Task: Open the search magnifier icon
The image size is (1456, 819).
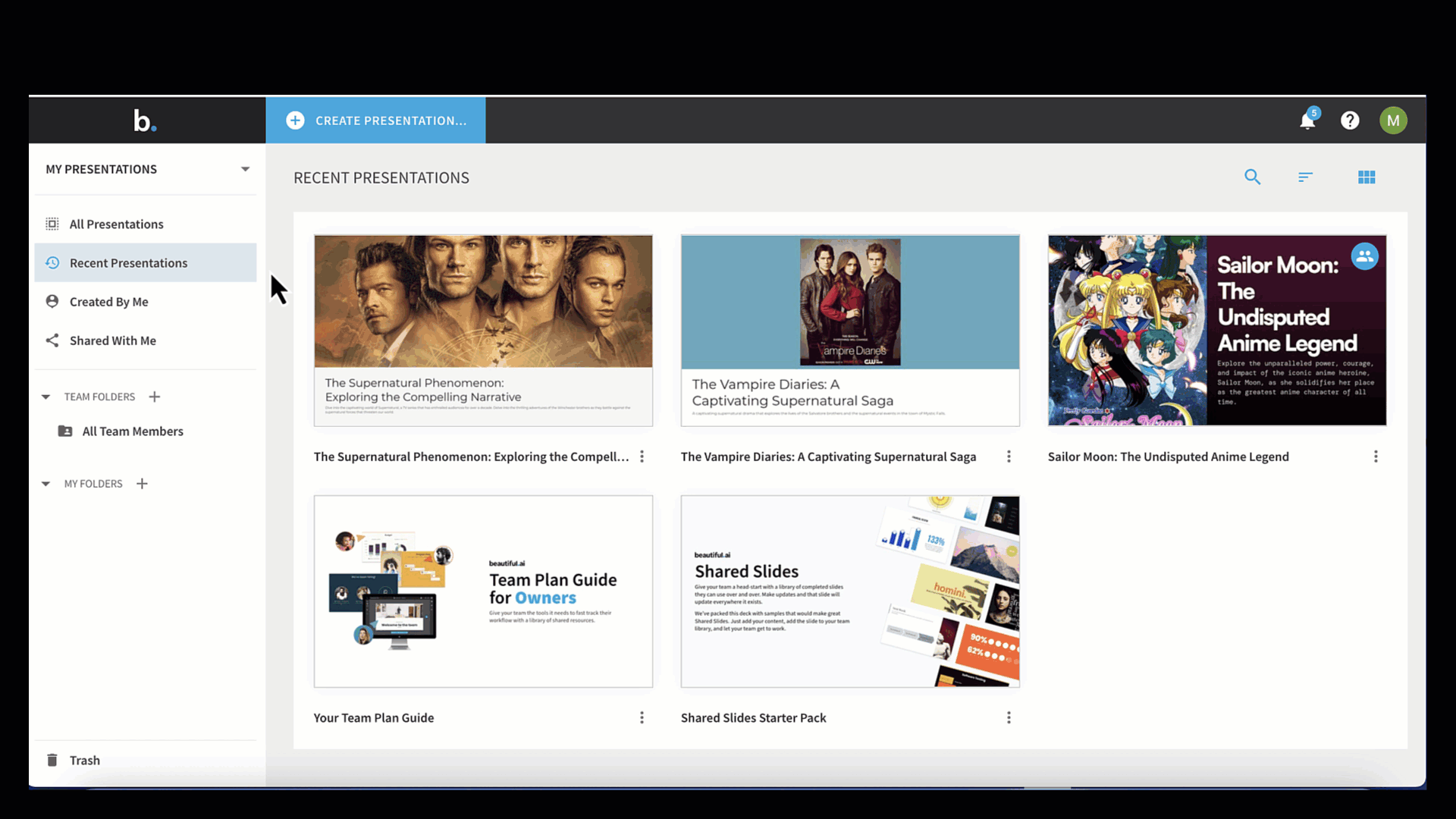Action: pyautogui.click(x=1253, y=177)
